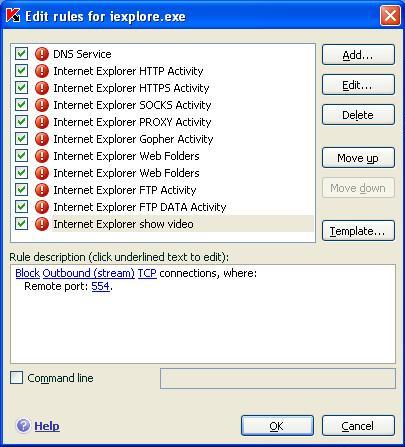Open the Template... menu button
405x447 pixels.
pyautogui.click(x=358, y=231)
